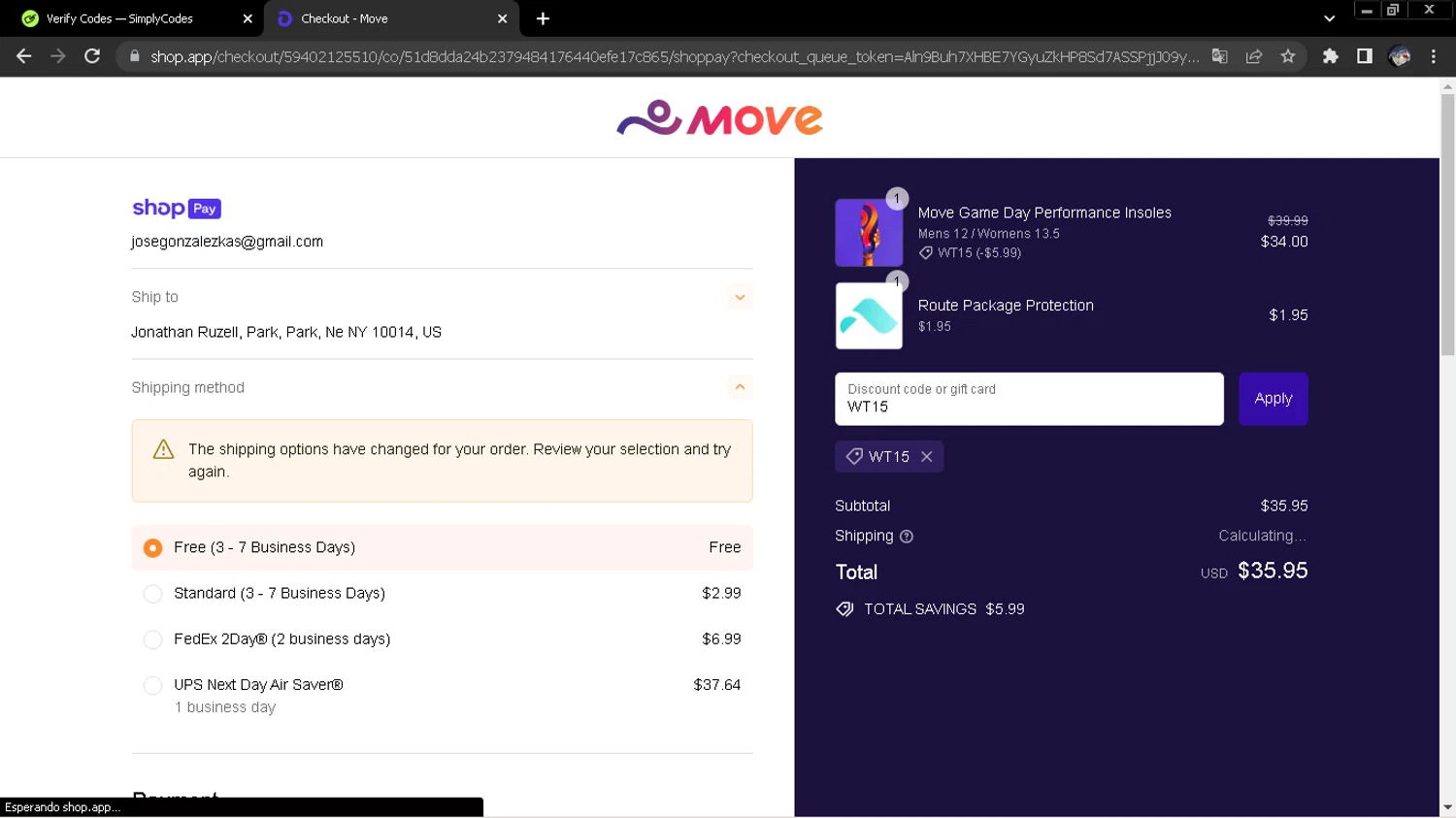
Task: Apply the discount code
Action: 1273,399
